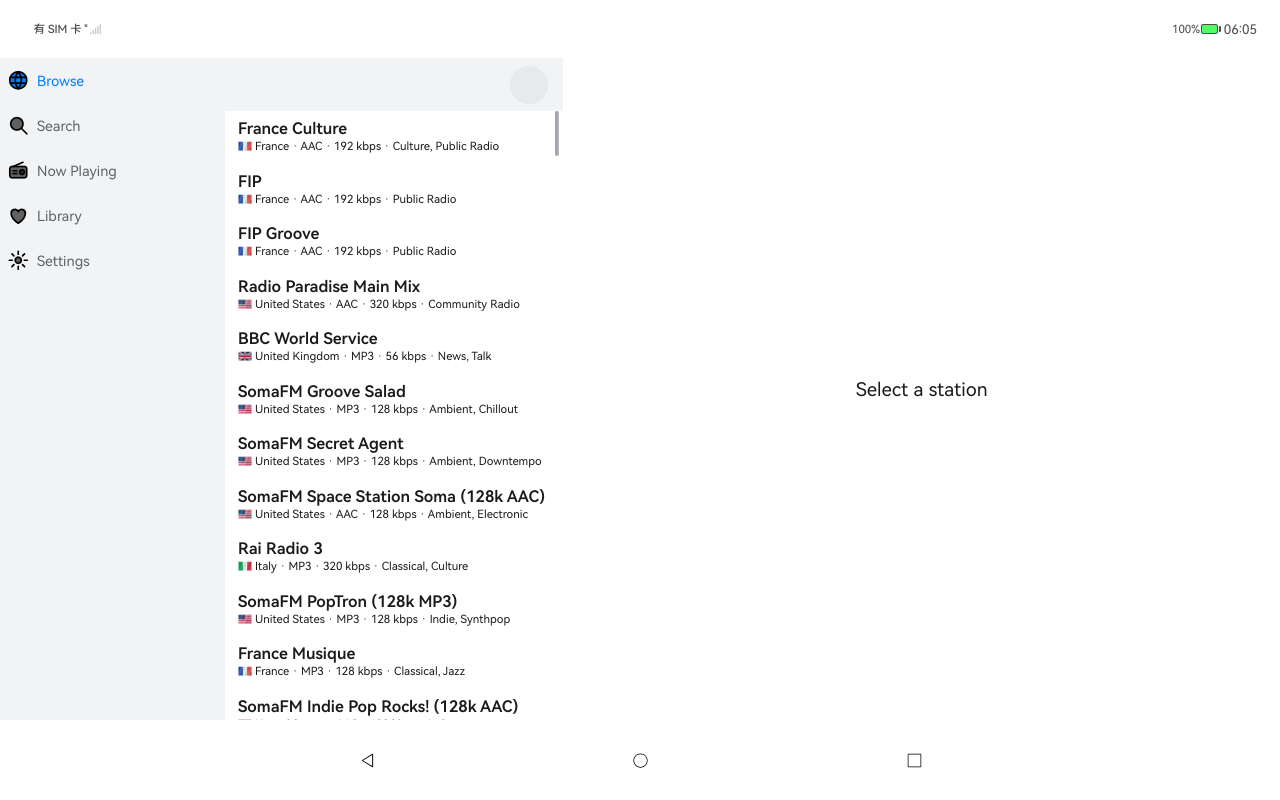Click the "Community Radio" tag text

474,304
